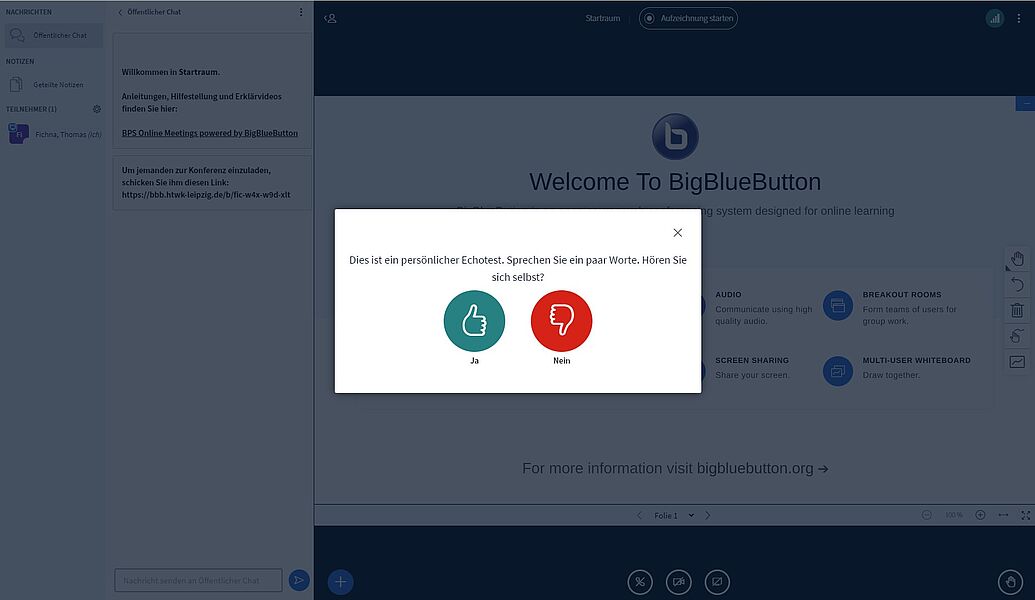Clear all annotations with trash icon
This screenshot has height=600, width=1035.
click(x=1017, y=310)
